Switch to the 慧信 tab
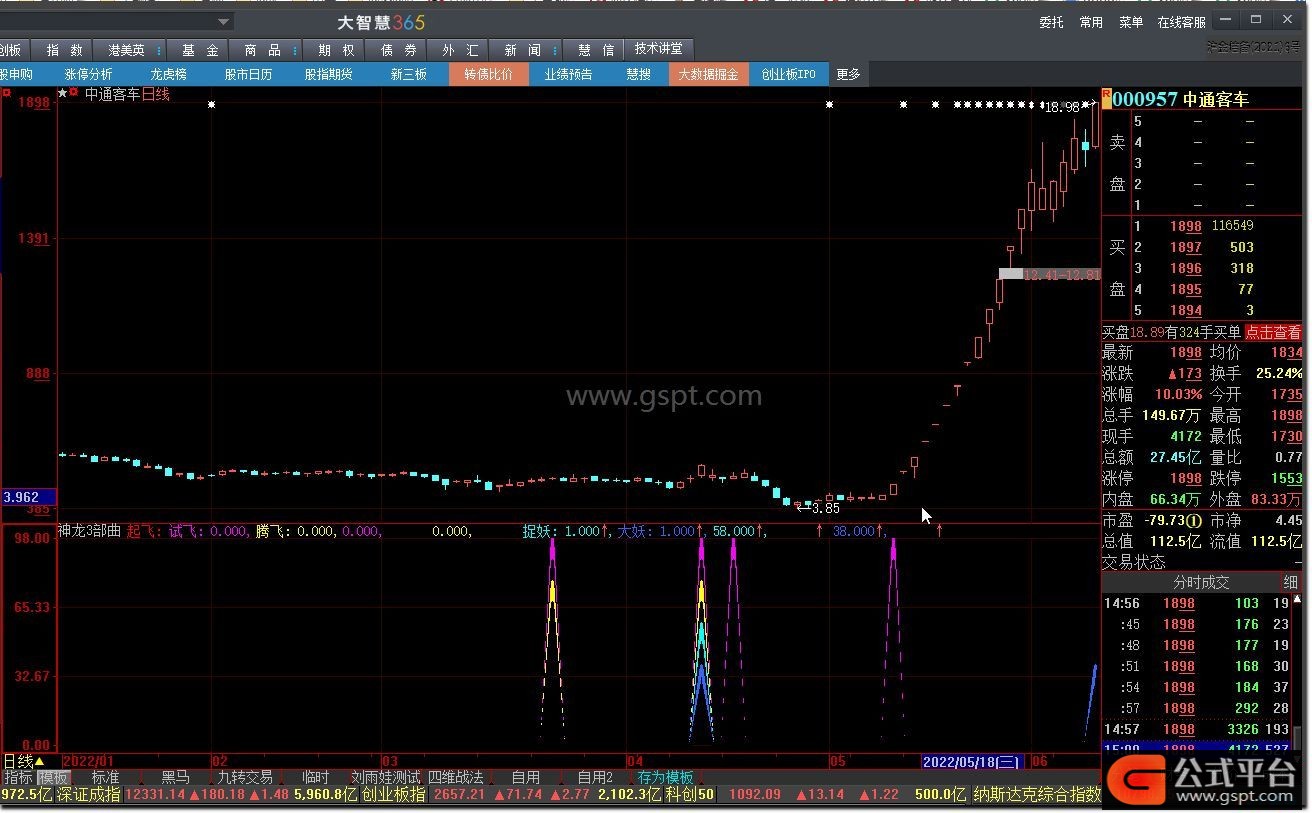Screen dimensions: 1312x813 (x=596, y=50)
